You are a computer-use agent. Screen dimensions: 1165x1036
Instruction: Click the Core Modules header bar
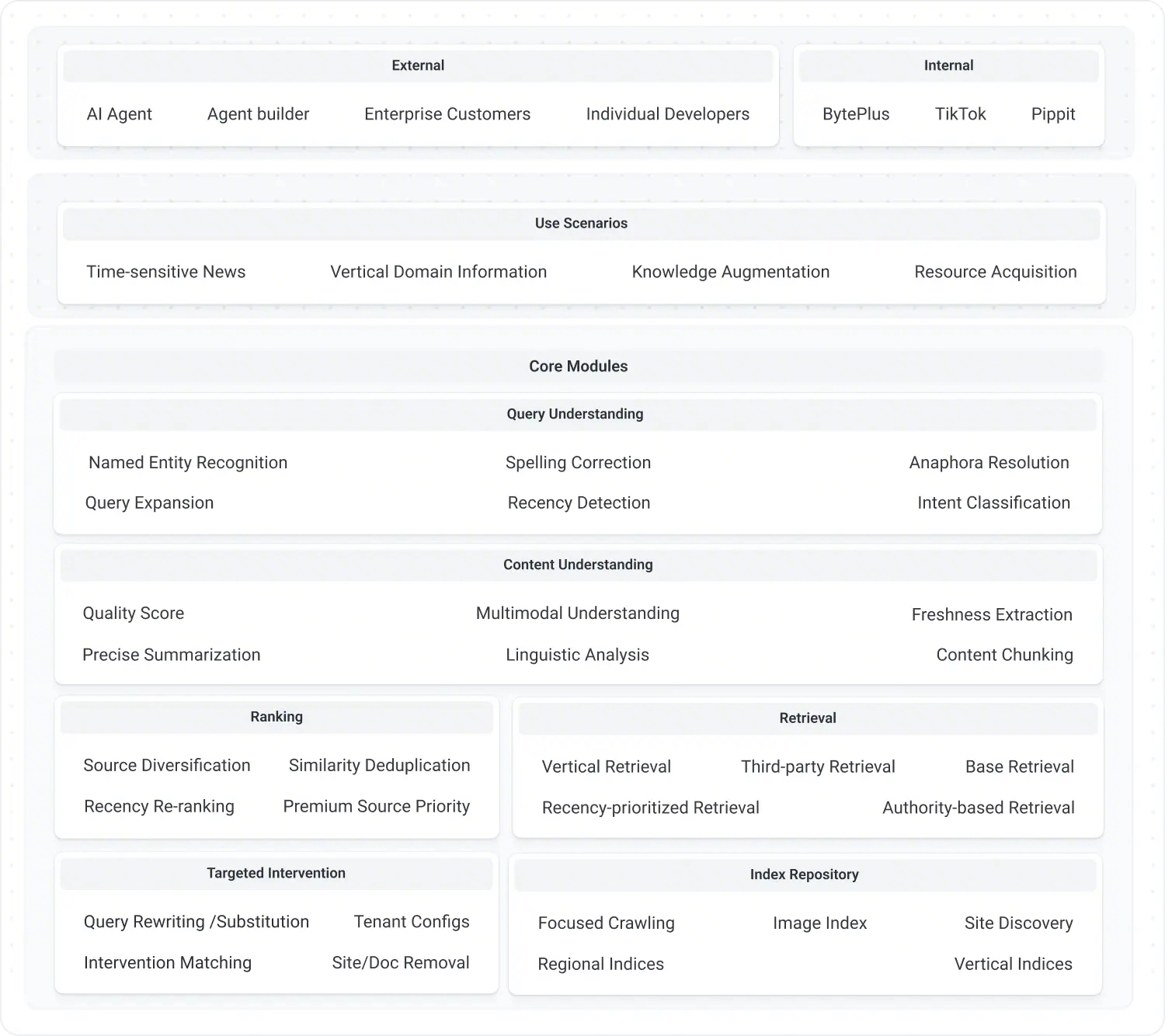579,367
